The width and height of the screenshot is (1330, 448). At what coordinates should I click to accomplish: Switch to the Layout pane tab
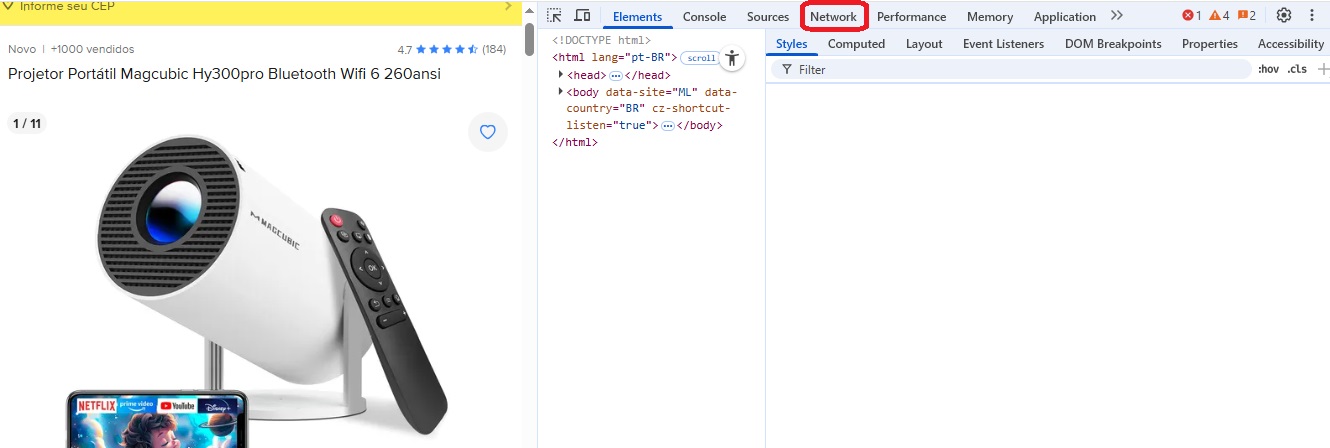coord(924,44)
